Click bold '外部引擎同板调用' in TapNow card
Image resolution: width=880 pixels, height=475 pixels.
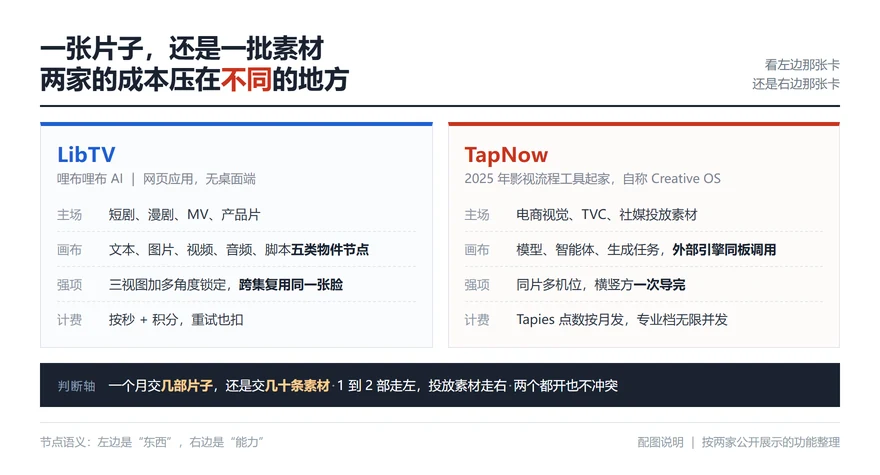(x=725, y=250)
